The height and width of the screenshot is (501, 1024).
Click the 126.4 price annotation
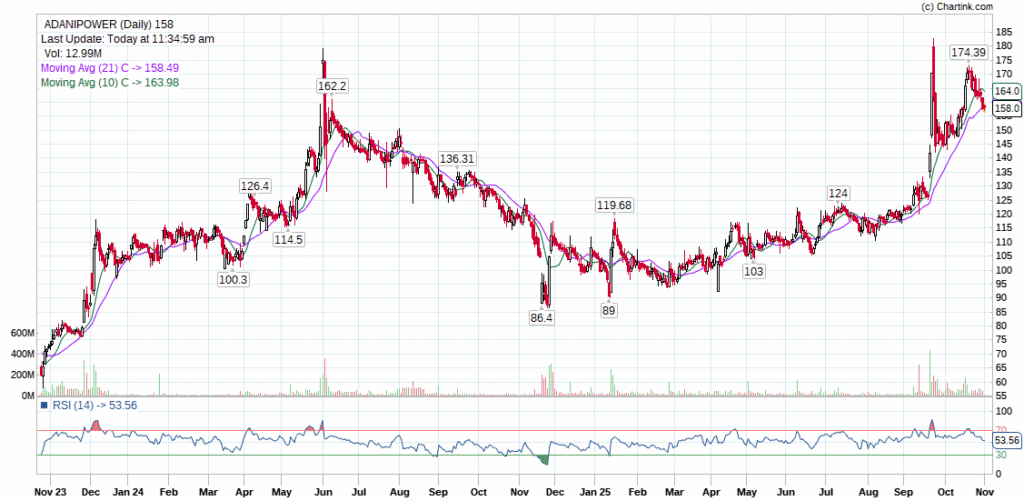pyautogui.click(x=255, y=186)
